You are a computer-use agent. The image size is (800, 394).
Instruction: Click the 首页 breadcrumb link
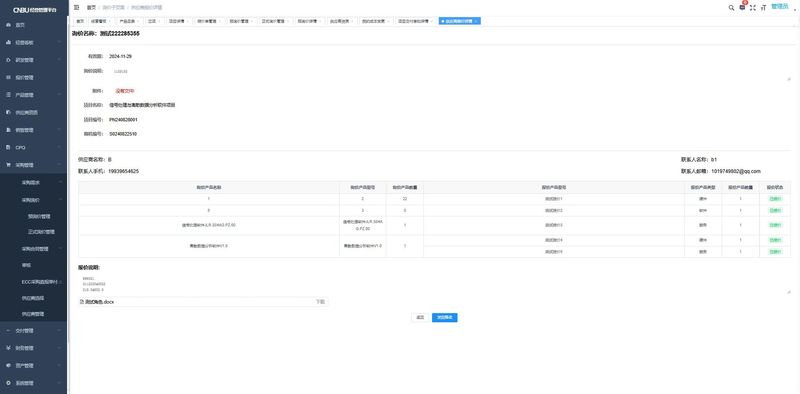coord(91,8)
